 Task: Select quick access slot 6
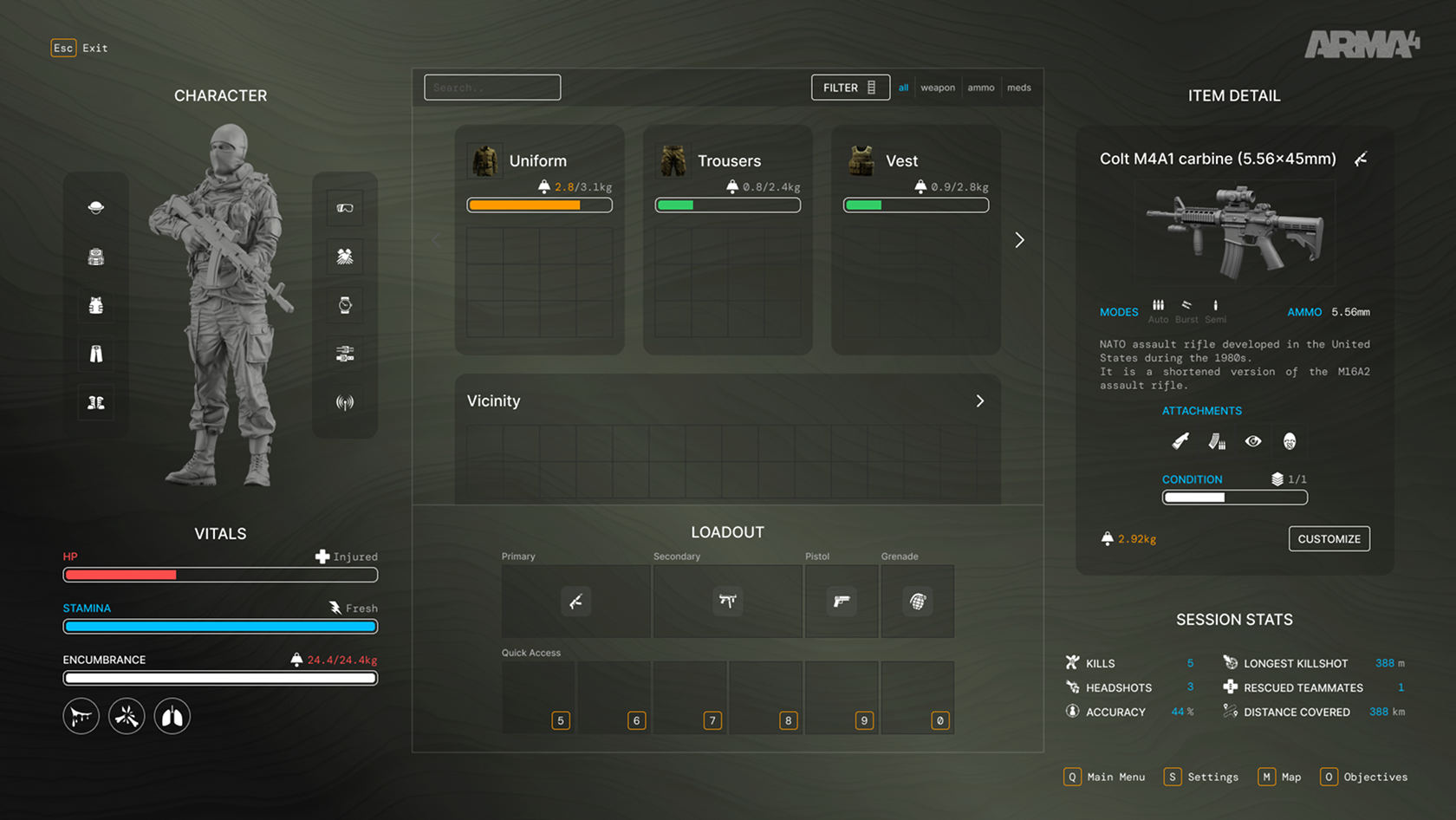pyautogui.click(x=614, y=698)
